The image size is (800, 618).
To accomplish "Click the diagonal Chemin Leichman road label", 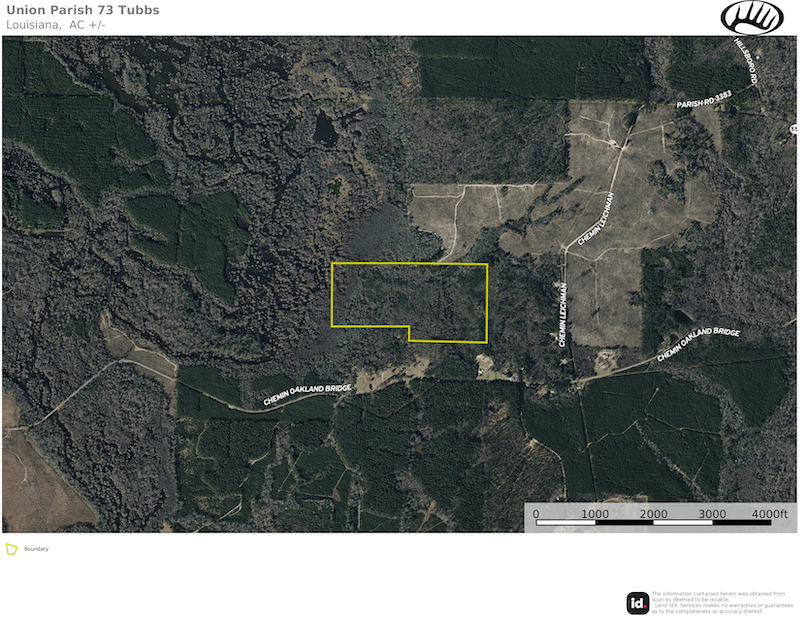I will (595, 218).
